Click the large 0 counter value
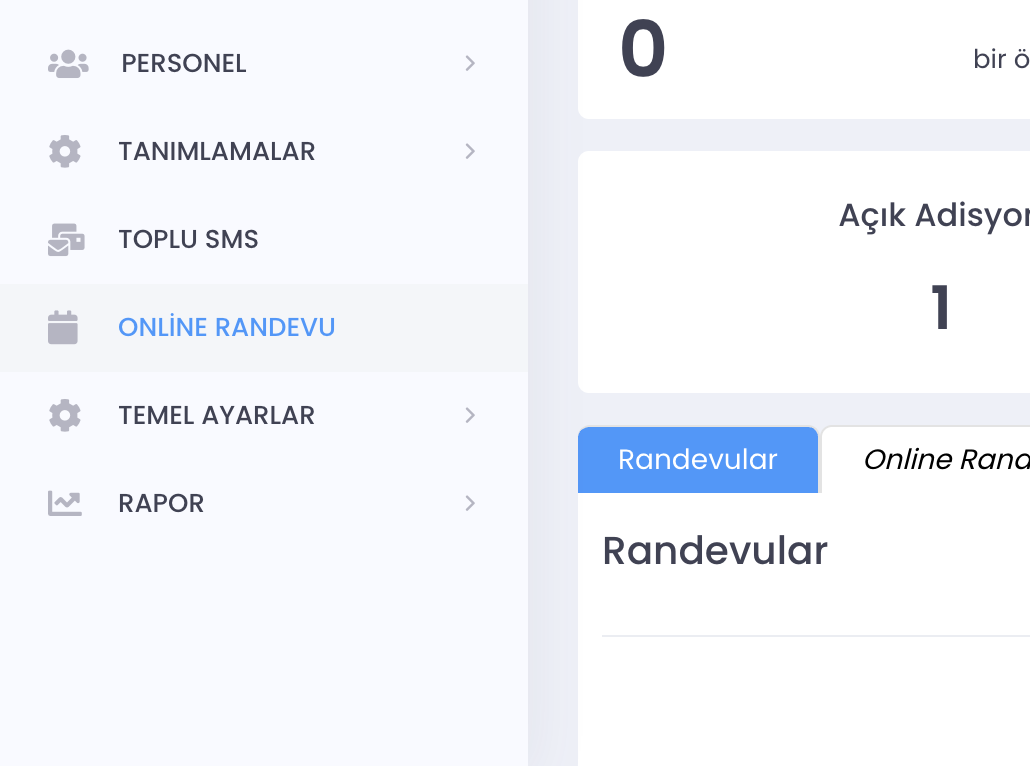 pos(643,51)
